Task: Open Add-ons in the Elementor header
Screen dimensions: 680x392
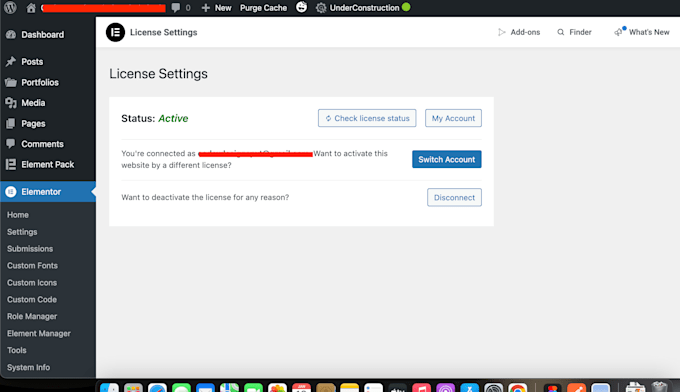Action: (x=519, y=32)
